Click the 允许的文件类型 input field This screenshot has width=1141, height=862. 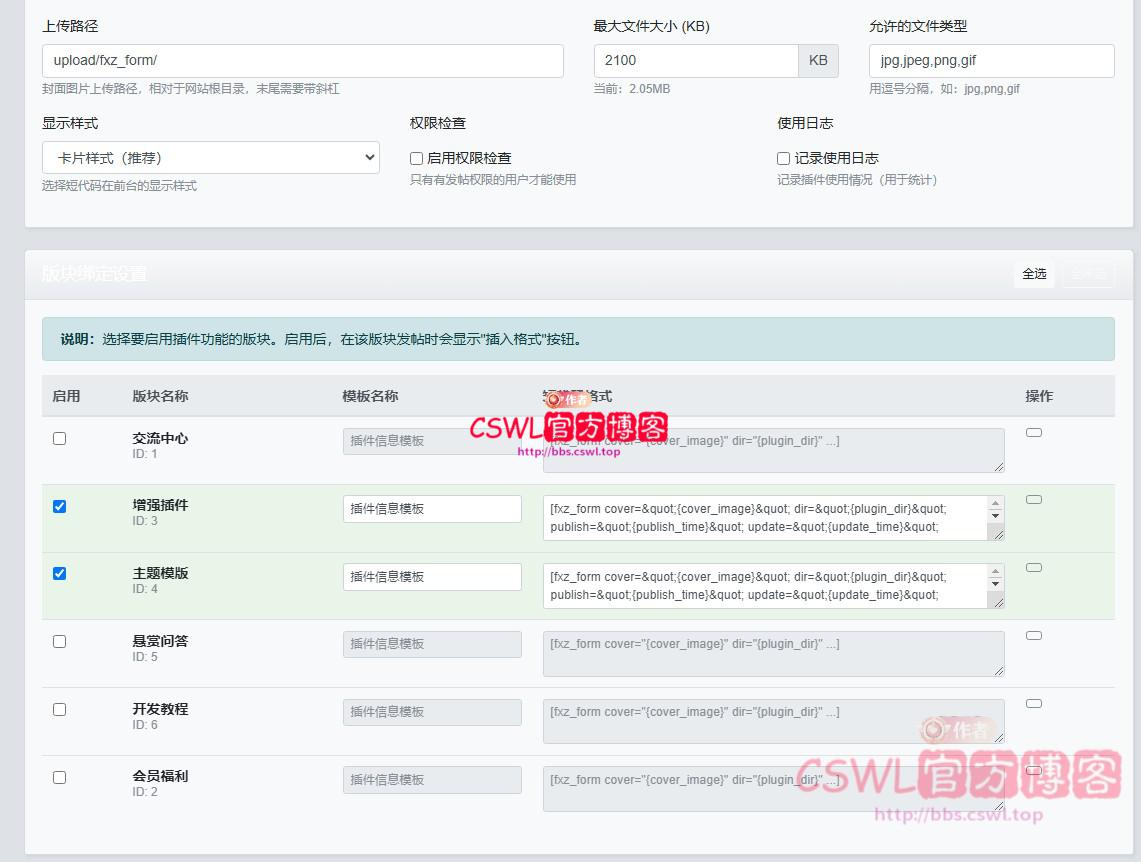[991, 60]
